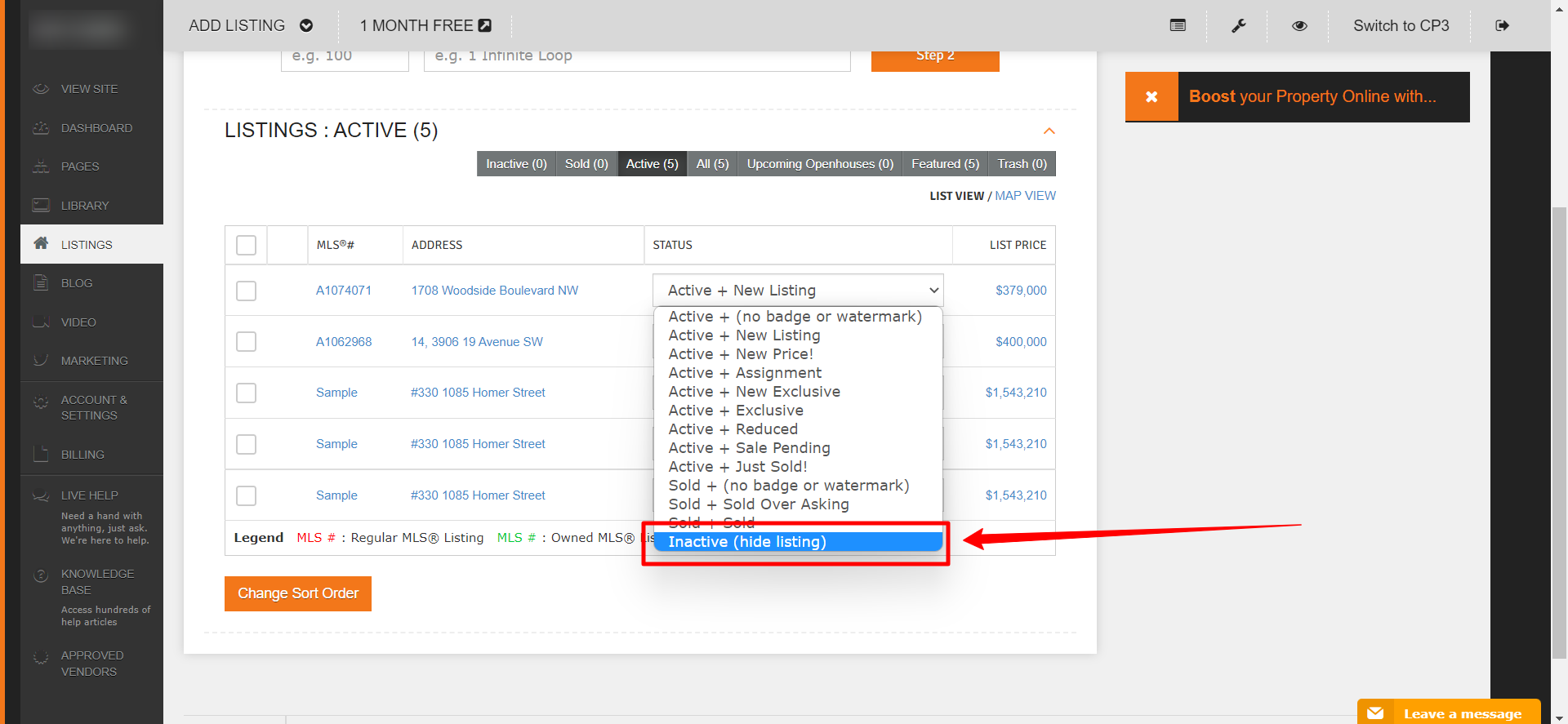Screen dimensions: 1568x724
Task: Click the Billing file icon
Action: click(x=41, y=455)
